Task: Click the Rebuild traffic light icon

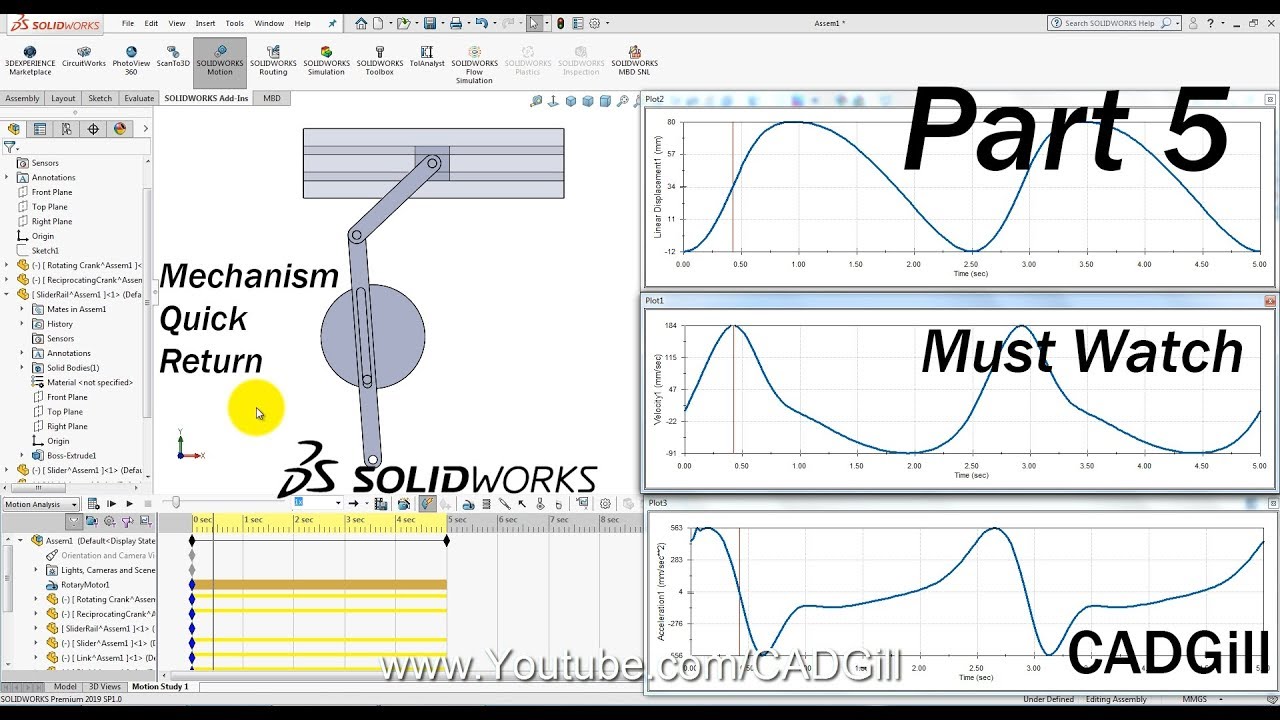Action: (x=560, y=23)
